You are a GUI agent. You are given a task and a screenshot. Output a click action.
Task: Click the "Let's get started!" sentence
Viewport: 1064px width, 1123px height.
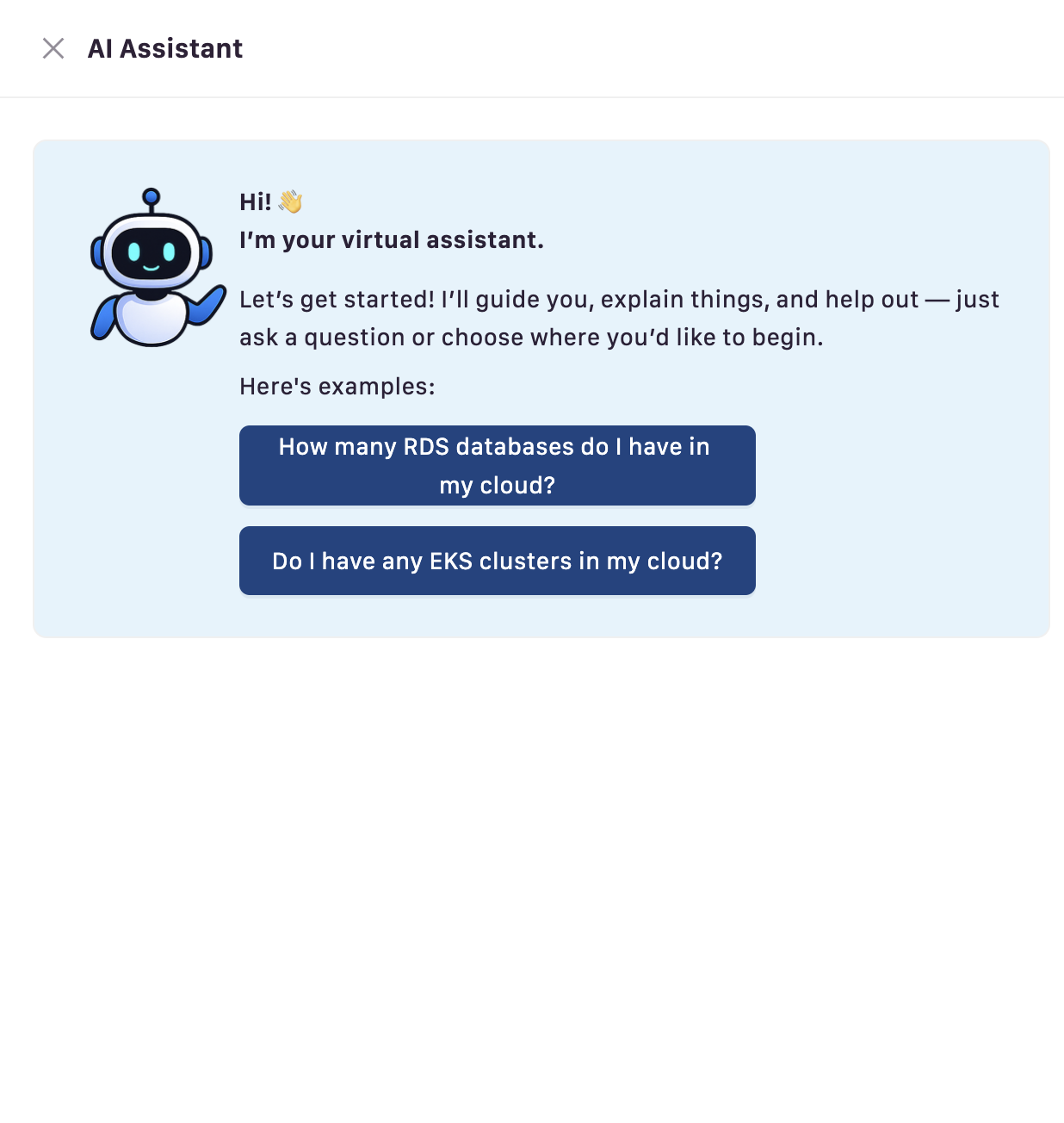[x=337, y=300]
